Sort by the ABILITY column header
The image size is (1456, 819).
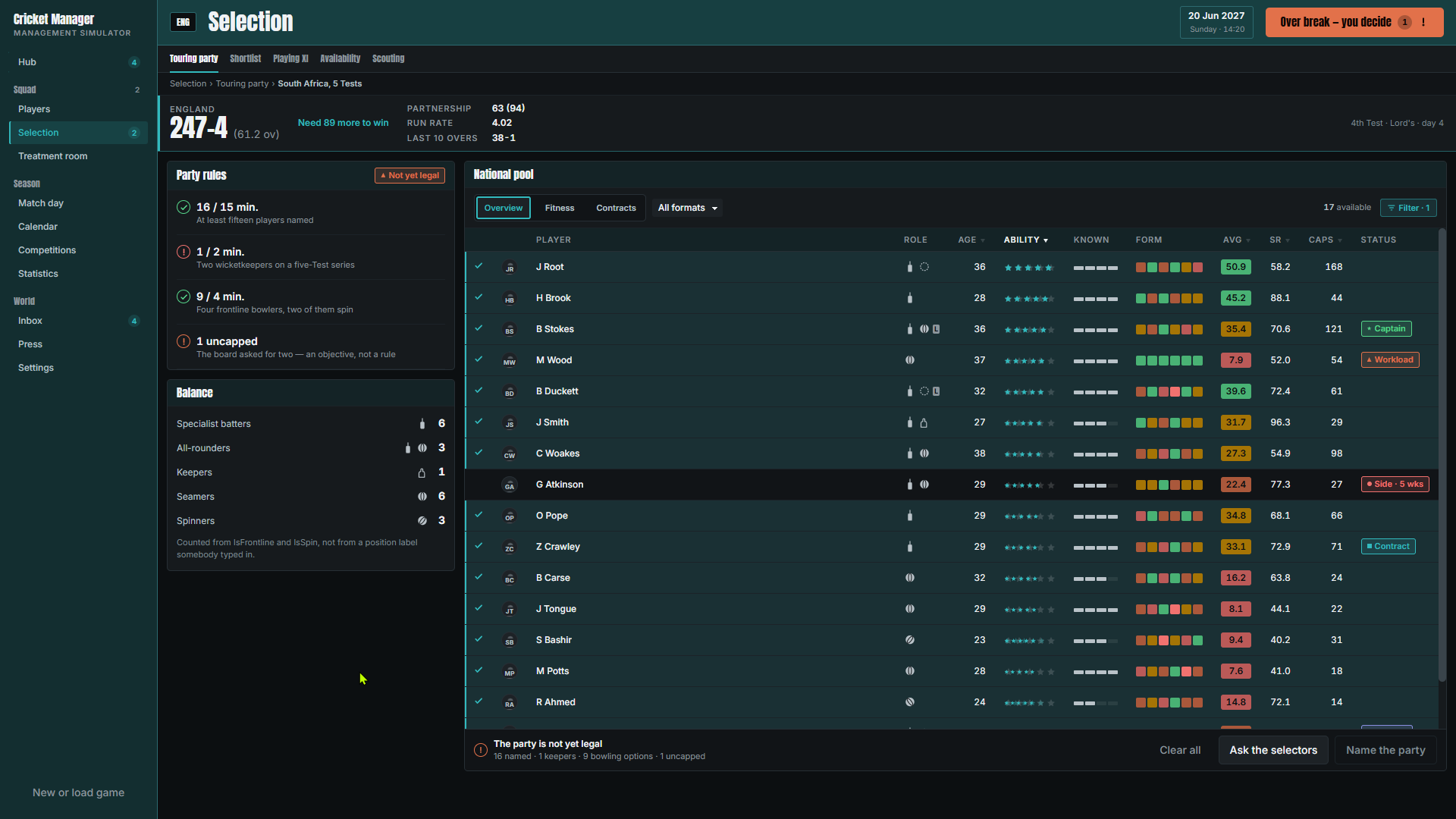pyautogui.click(x=1025, y=240)
